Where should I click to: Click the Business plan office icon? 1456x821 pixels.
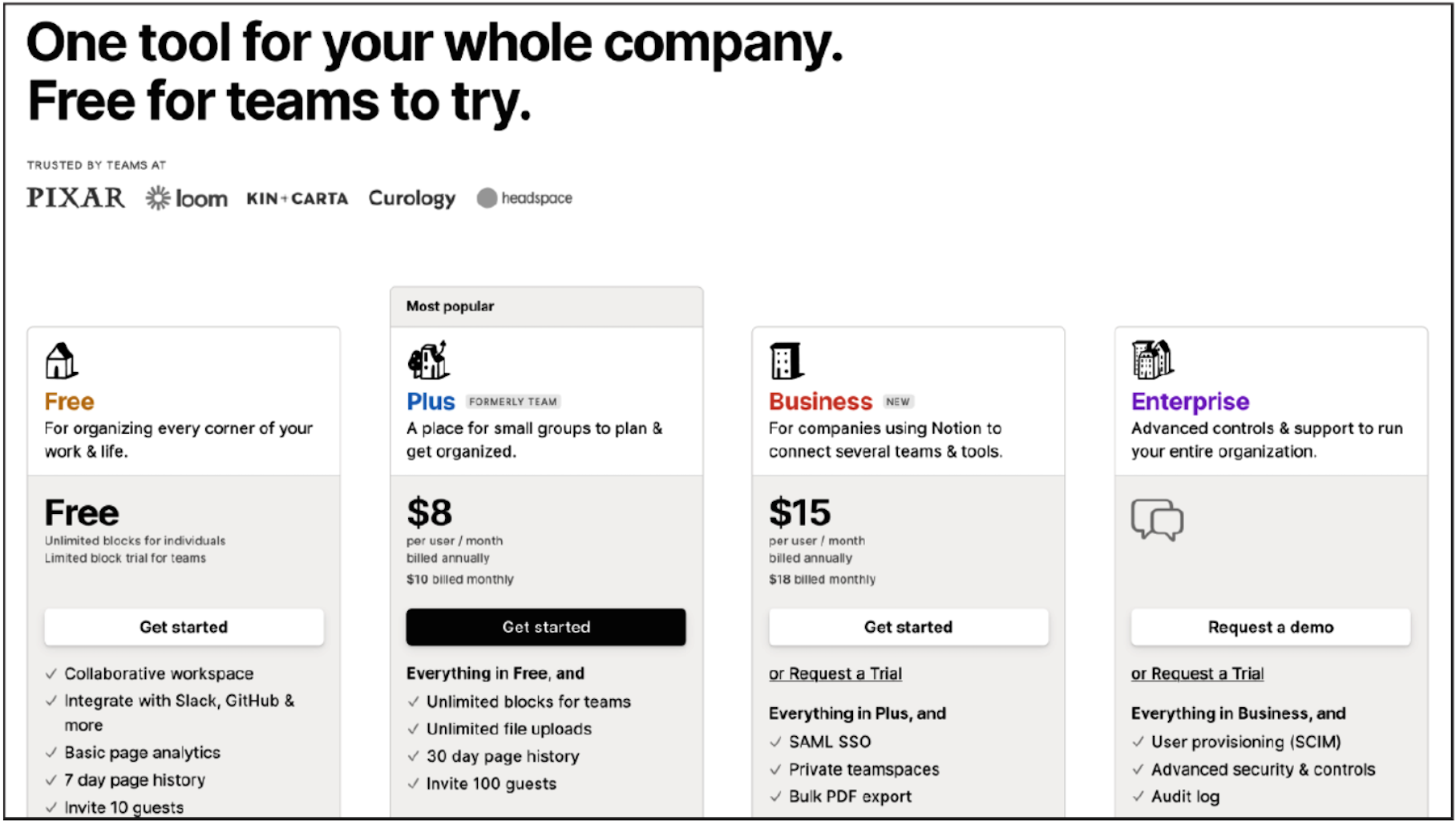pyautogui.click(x=786, y=361)
